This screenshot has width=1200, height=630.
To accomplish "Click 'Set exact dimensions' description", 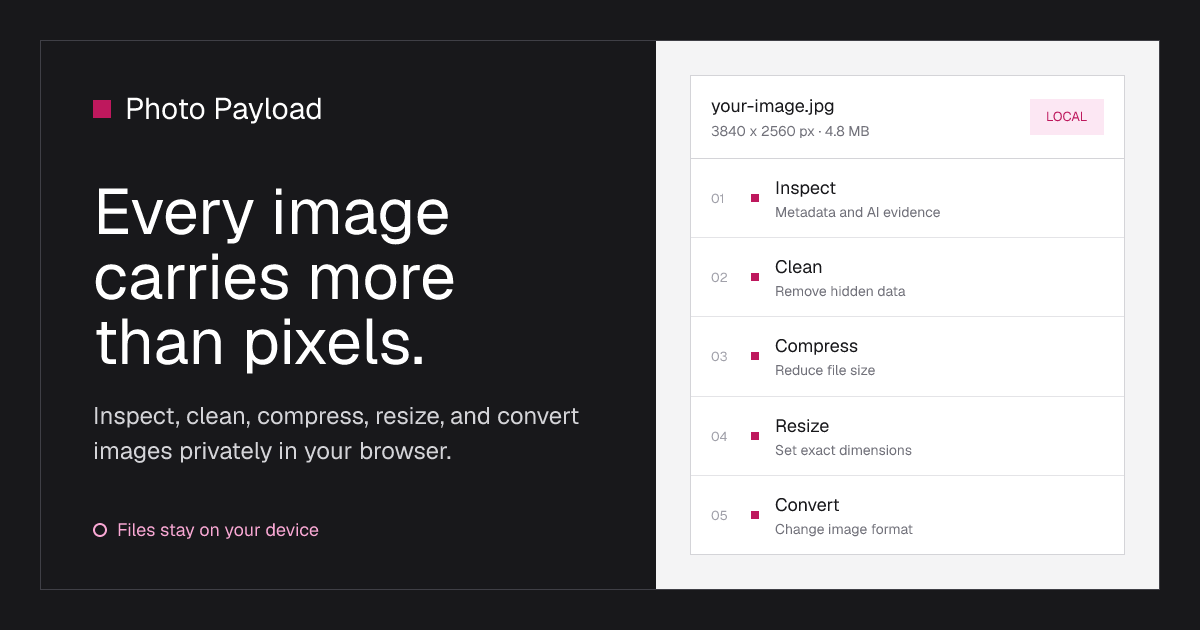I will (x=843, y=450).
